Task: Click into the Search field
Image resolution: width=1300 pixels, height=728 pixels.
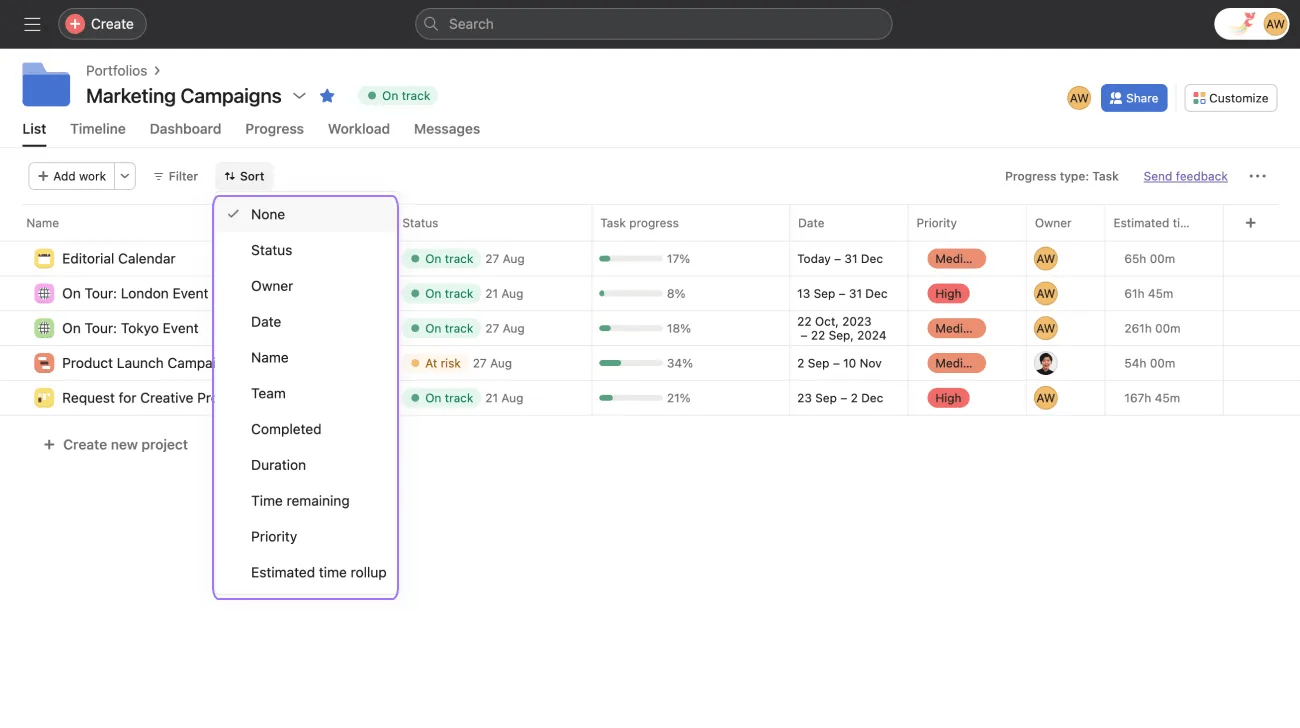Action: click(653, 24)
